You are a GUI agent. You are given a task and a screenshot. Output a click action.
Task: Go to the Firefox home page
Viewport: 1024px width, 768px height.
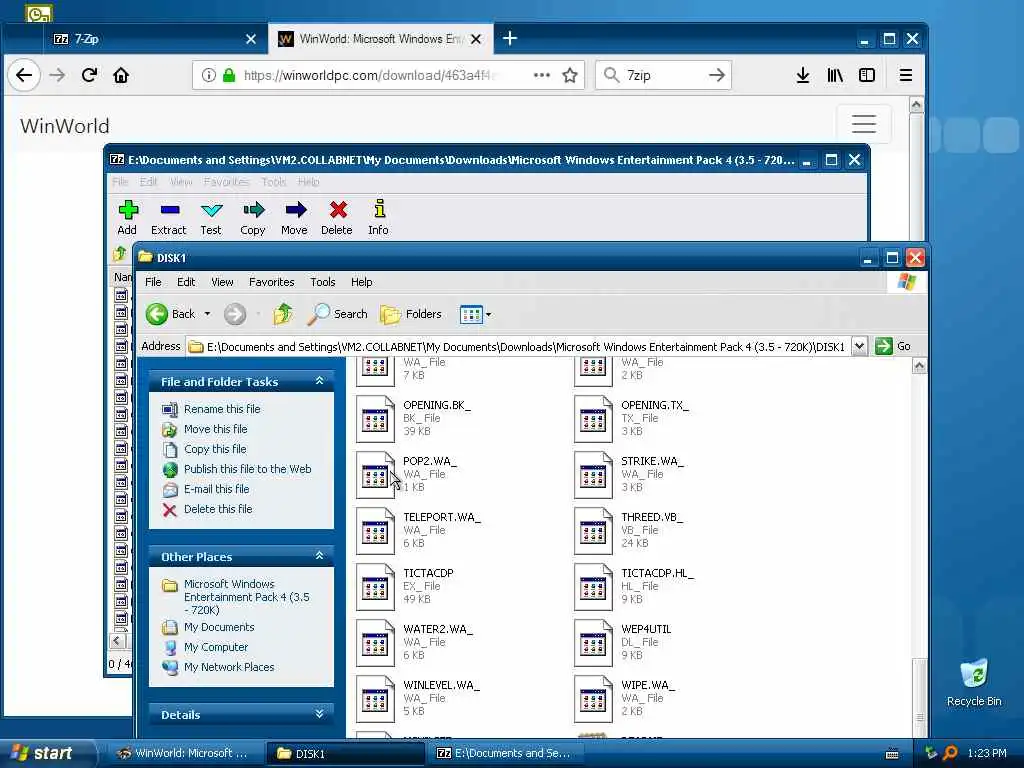click(121, 75)
